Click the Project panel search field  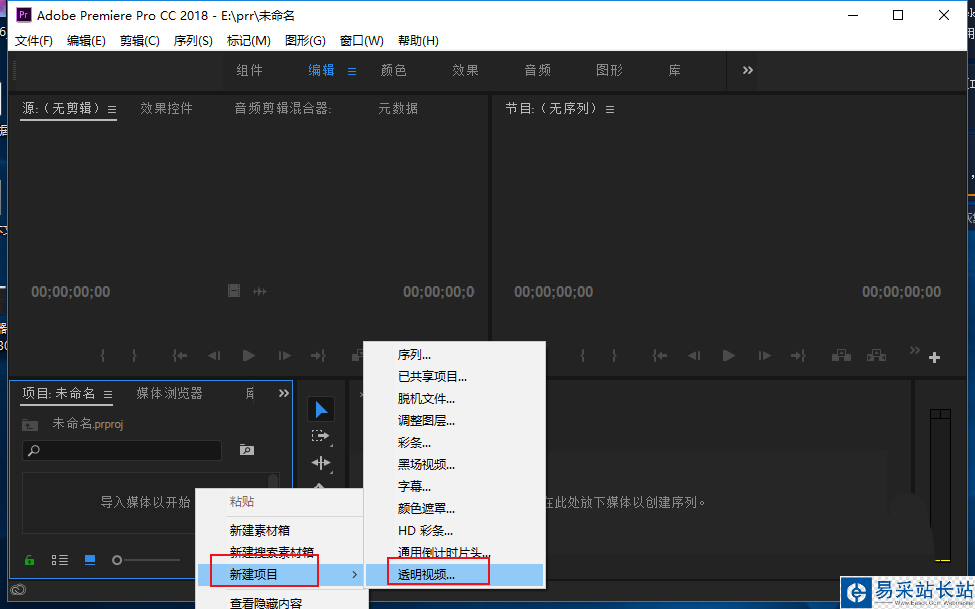tap(122, 450)
